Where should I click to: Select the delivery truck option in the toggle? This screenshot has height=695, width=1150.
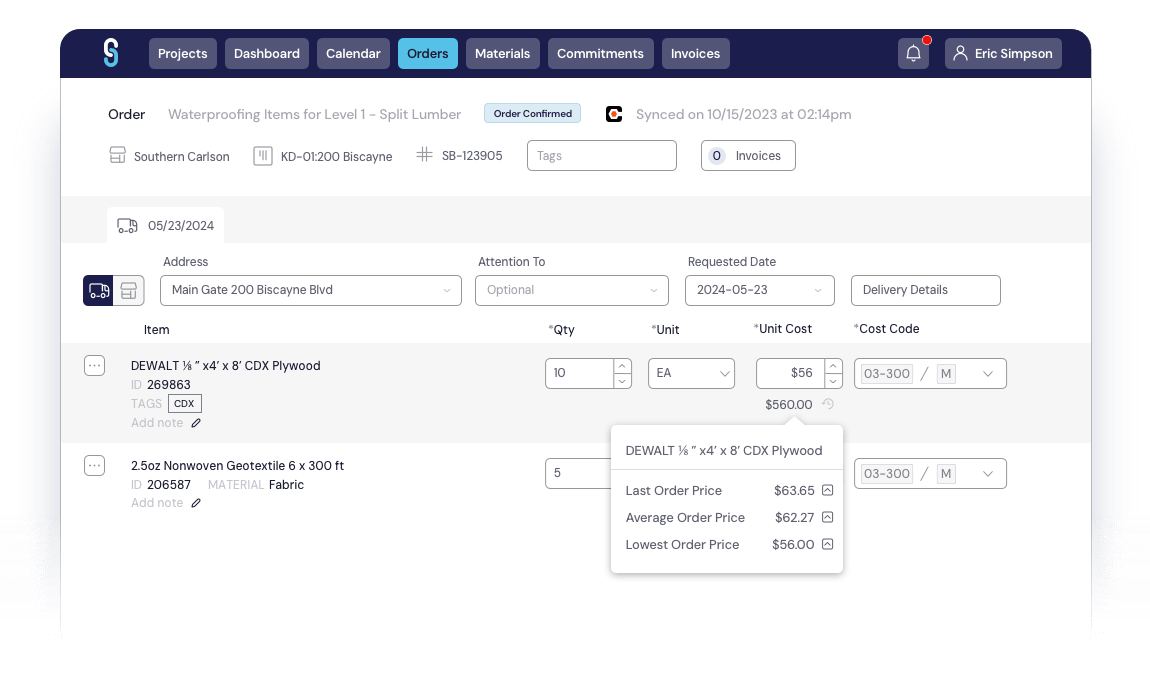100,290
